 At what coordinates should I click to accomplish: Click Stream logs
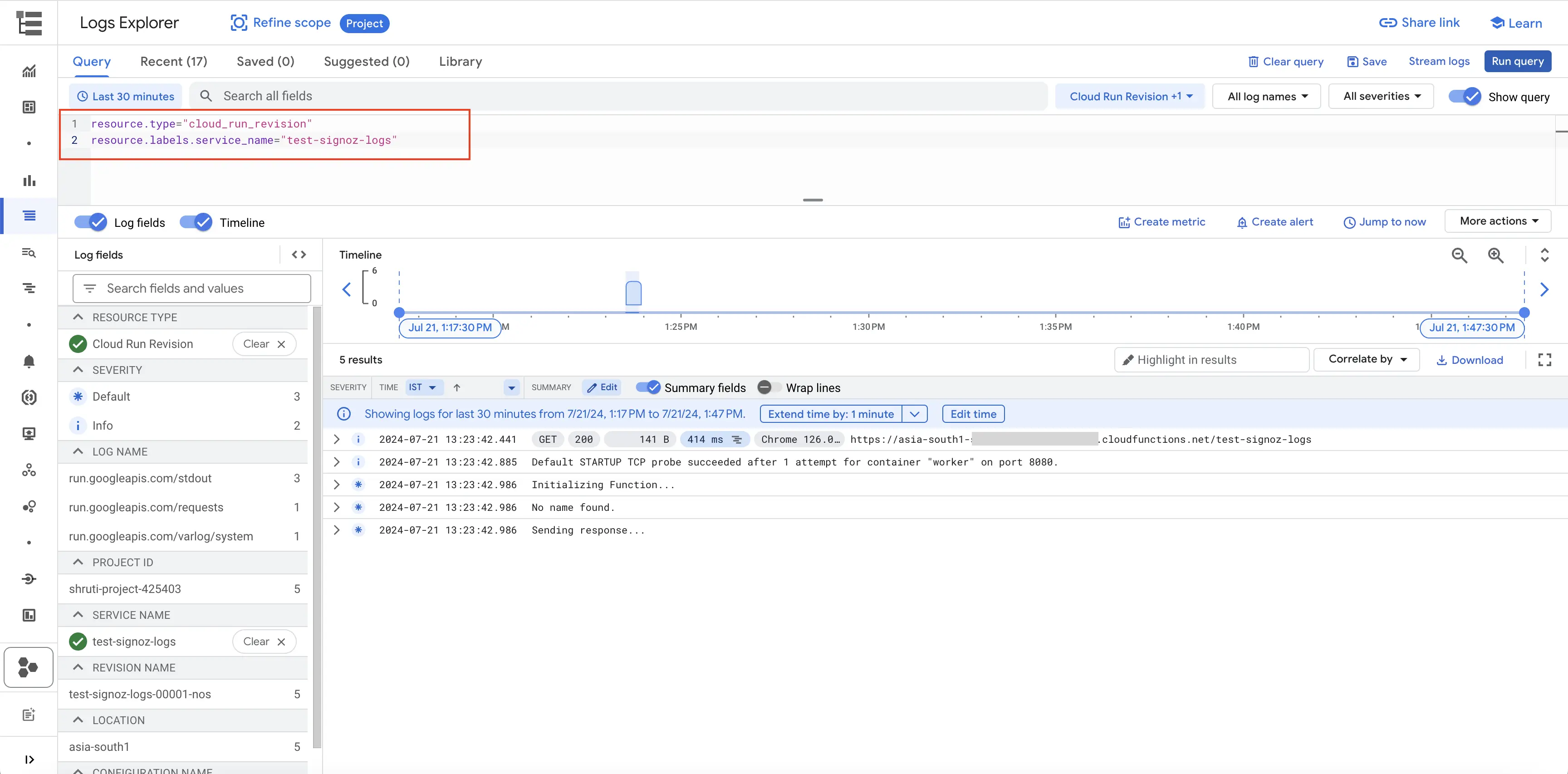tap(1439, 61)
